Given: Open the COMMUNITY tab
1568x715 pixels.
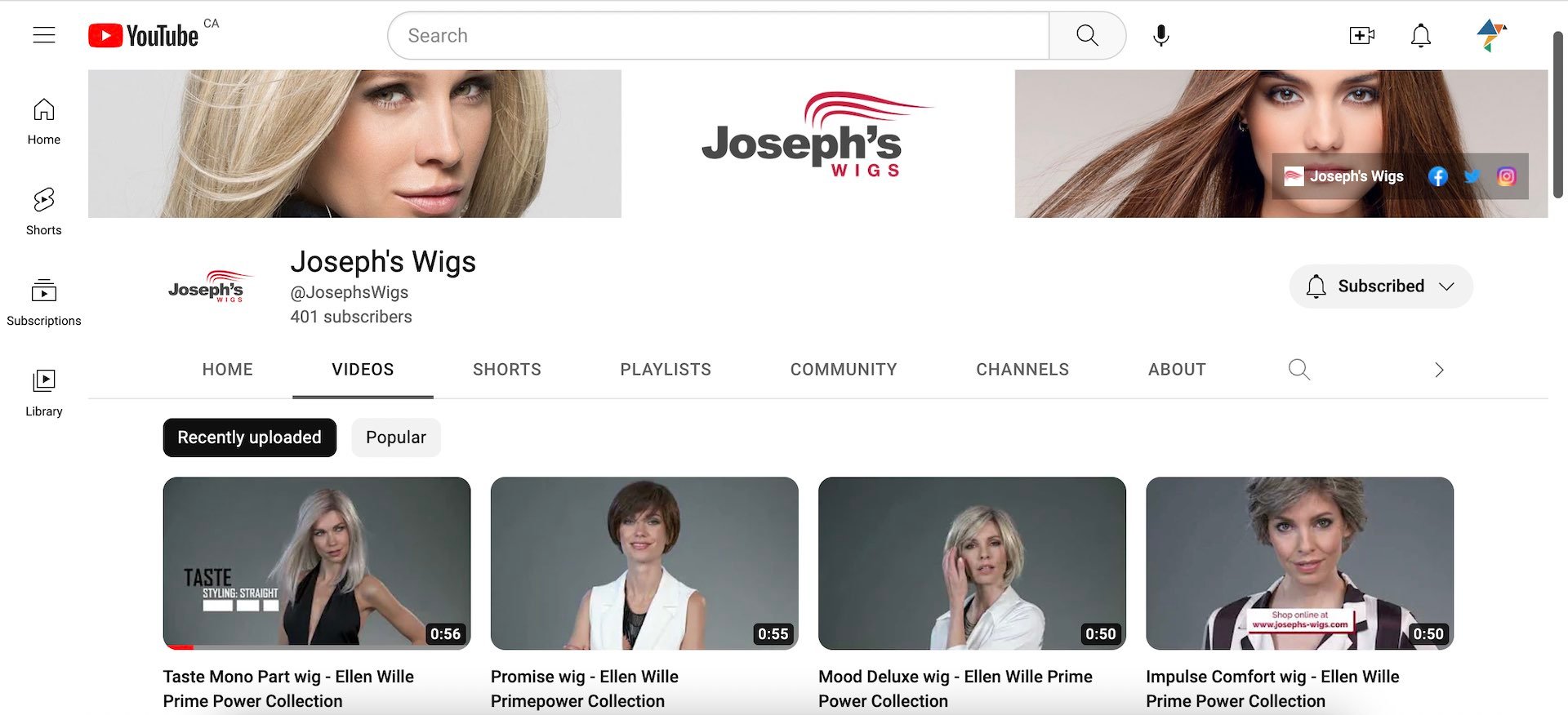Looking at the screenshot, I should (x=844, y=370).
